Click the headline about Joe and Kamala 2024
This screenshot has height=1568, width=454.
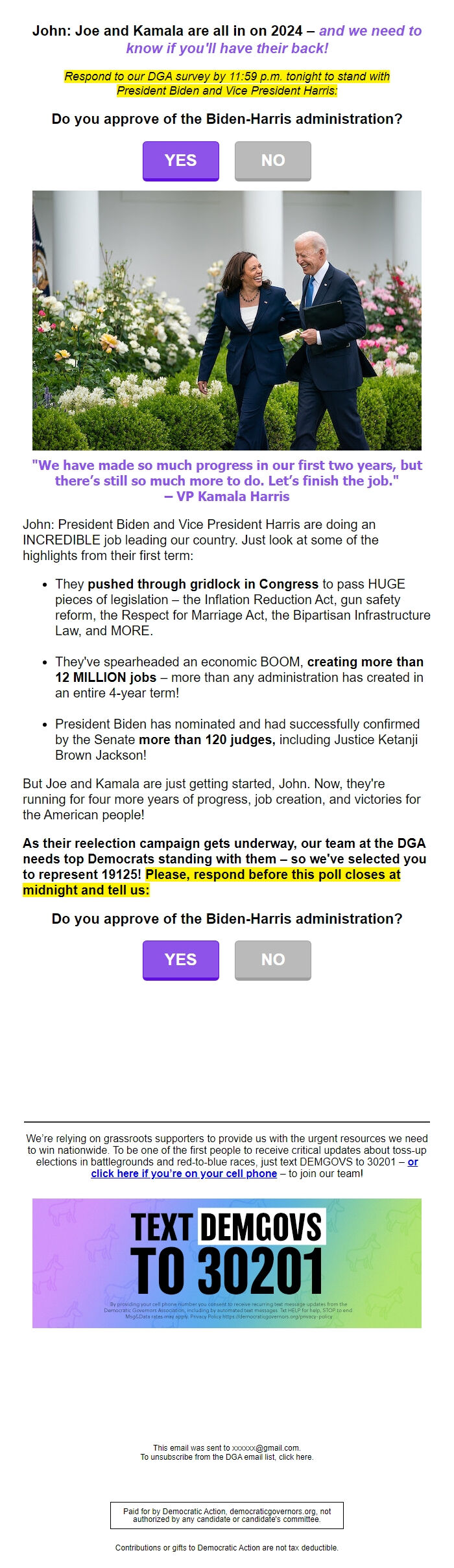227,40
